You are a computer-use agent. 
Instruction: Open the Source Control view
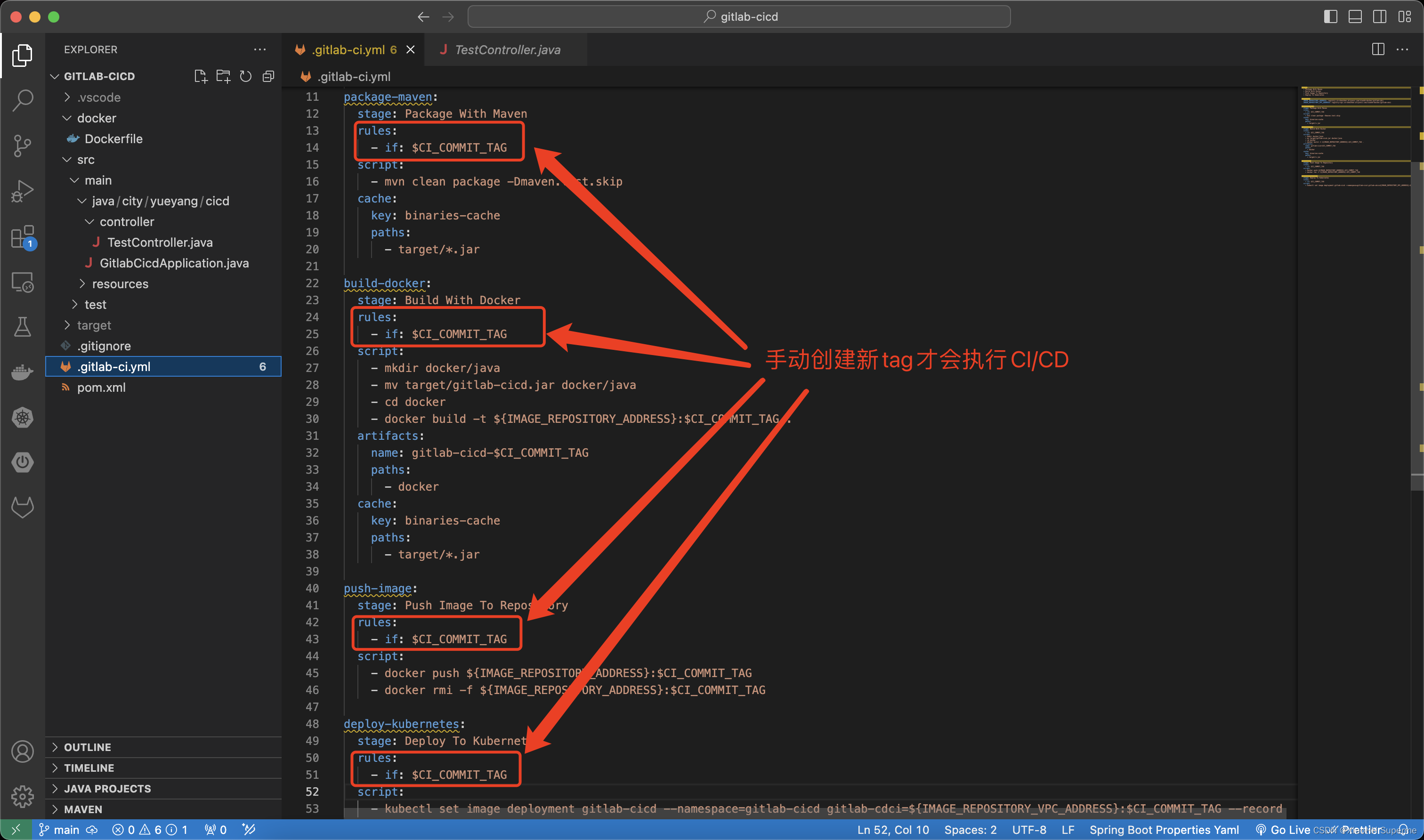coord(23,145)
